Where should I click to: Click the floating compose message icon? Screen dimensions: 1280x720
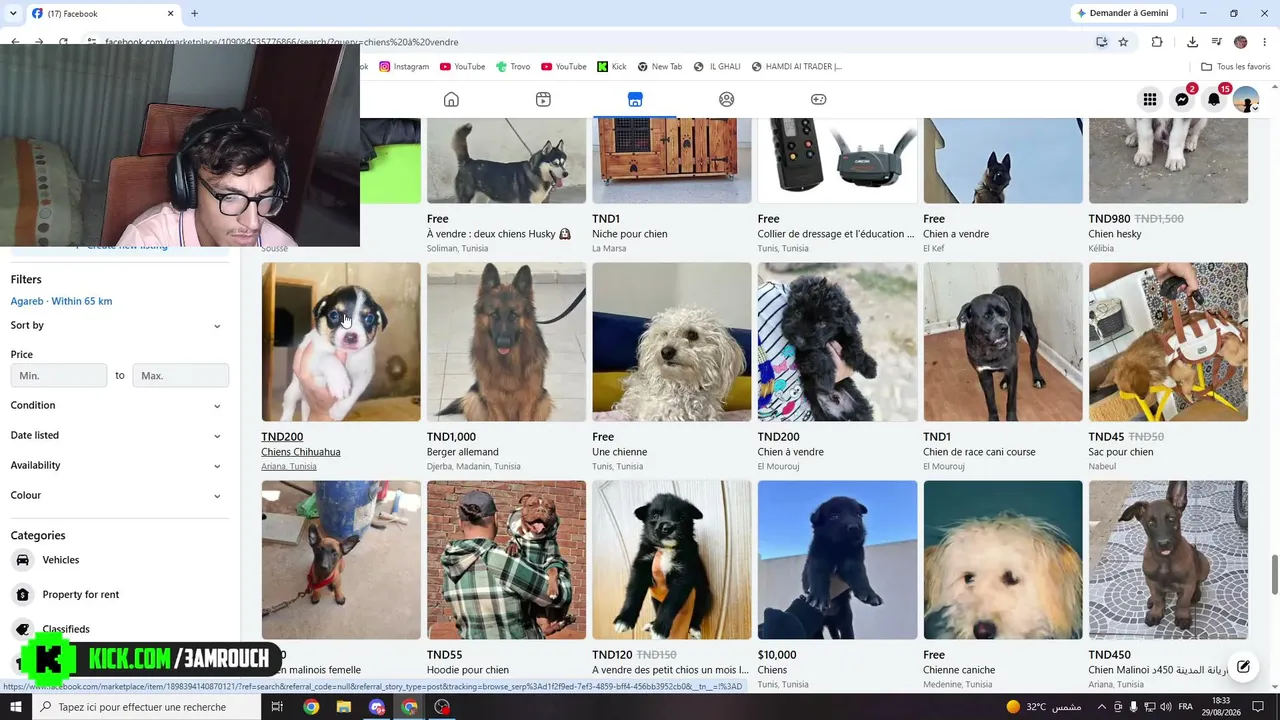click(1243, 667)
